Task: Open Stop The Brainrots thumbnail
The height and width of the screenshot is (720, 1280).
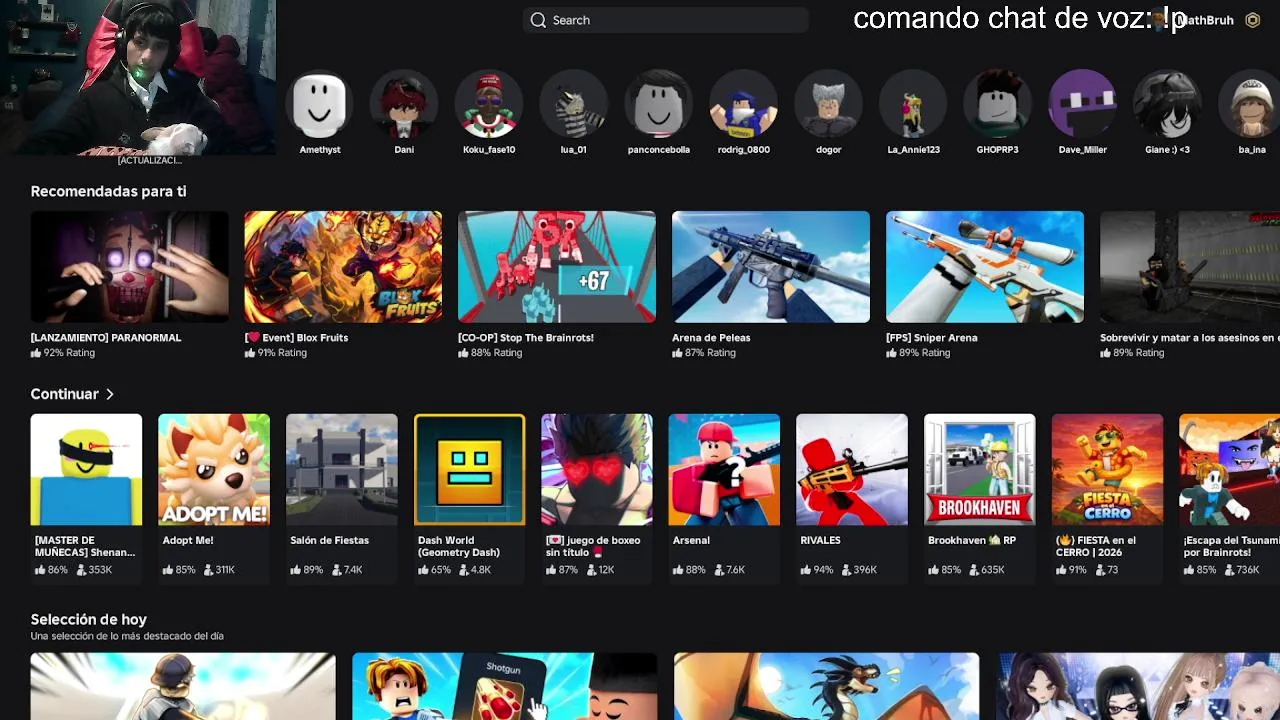Action: click(557, 267)
